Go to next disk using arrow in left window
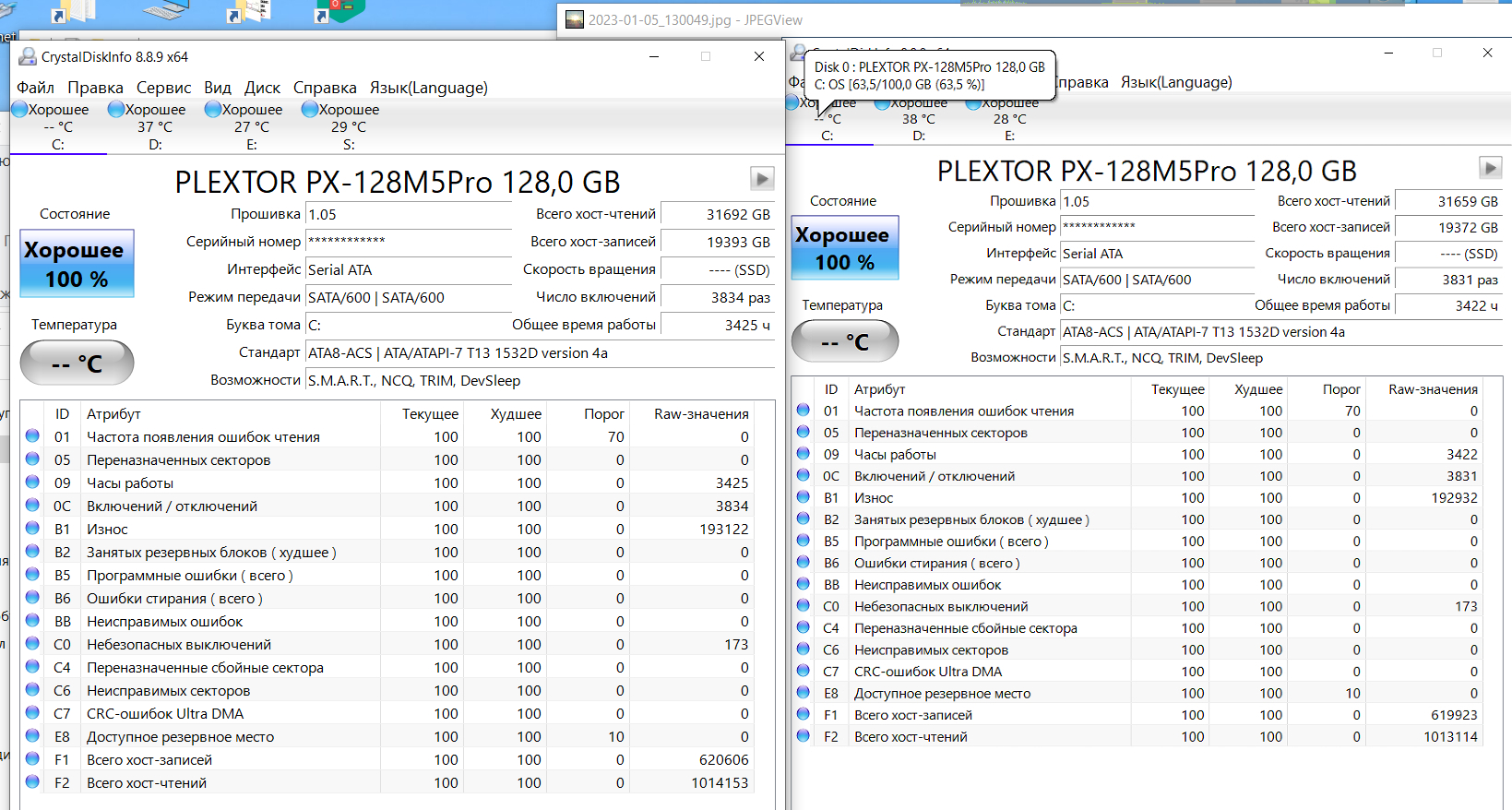Screen dimensions: 1512x810 click(x=762, y=178)
